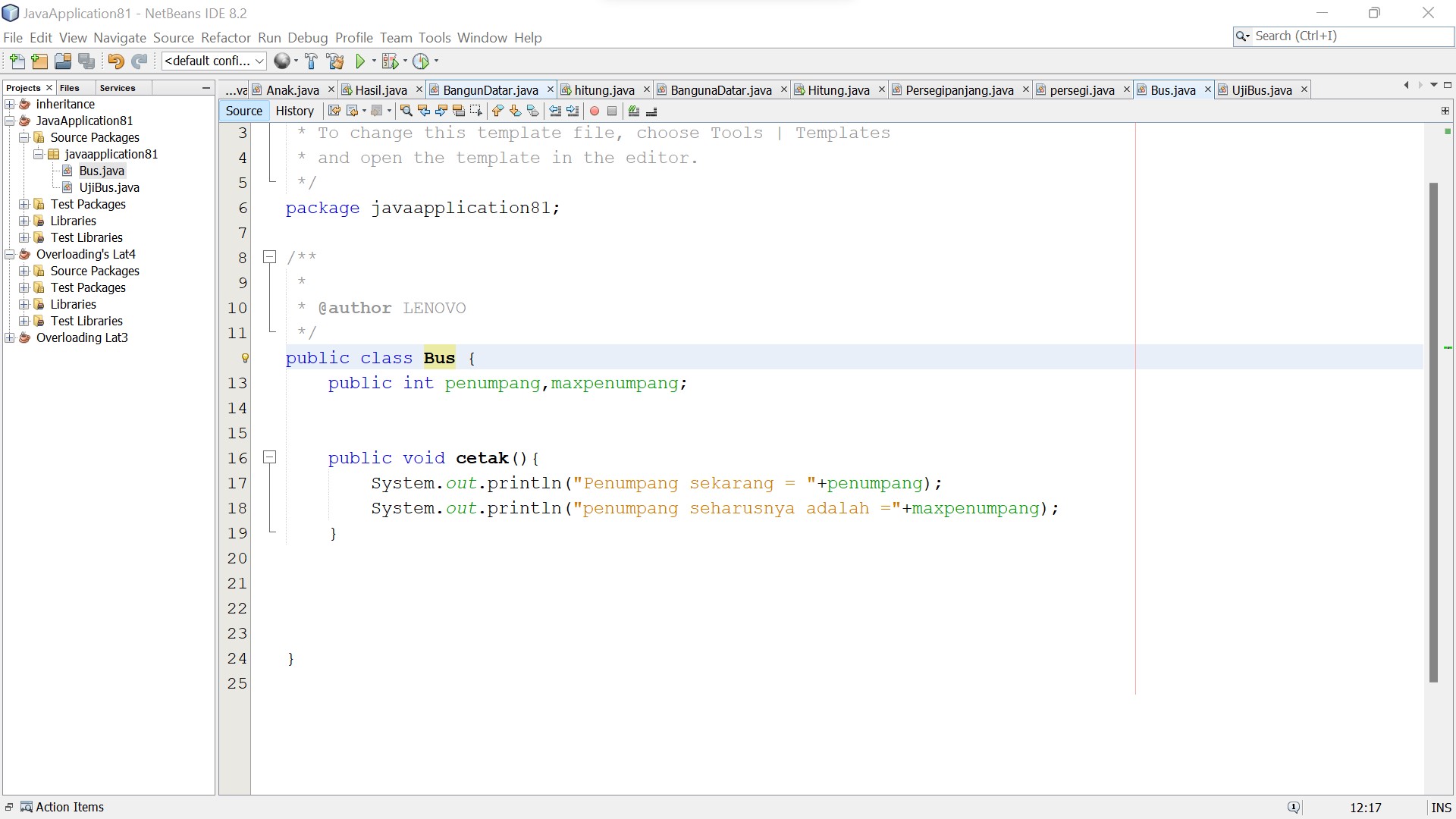Expand the Libraries node under JavaApplication81
This screenshot has height=819, width=1456.
[x=24, y=221]
